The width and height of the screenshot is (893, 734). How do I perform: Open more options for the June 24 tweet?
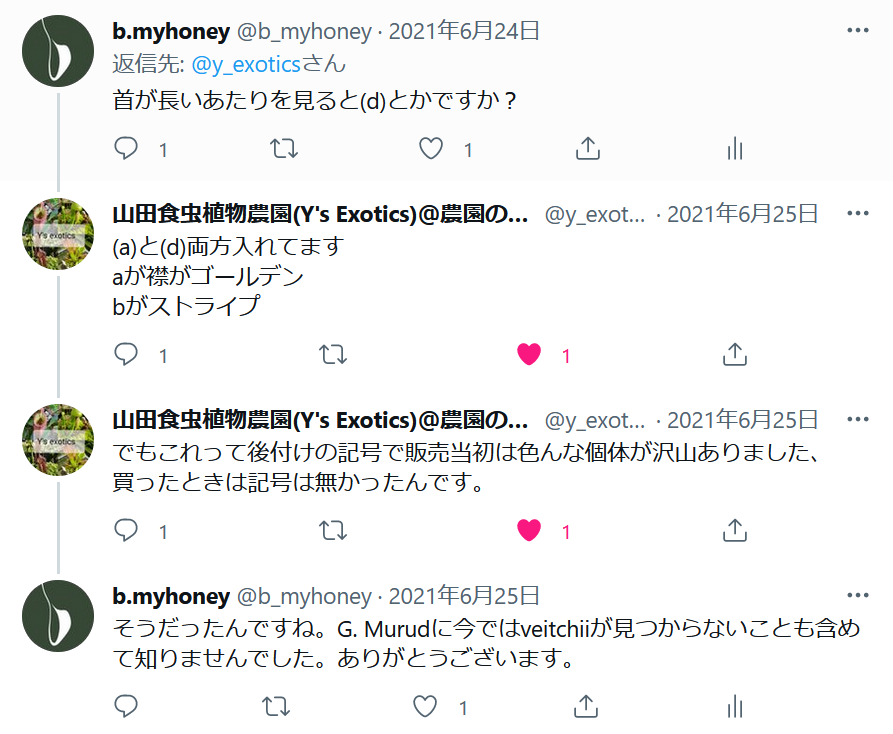point(858,30)
